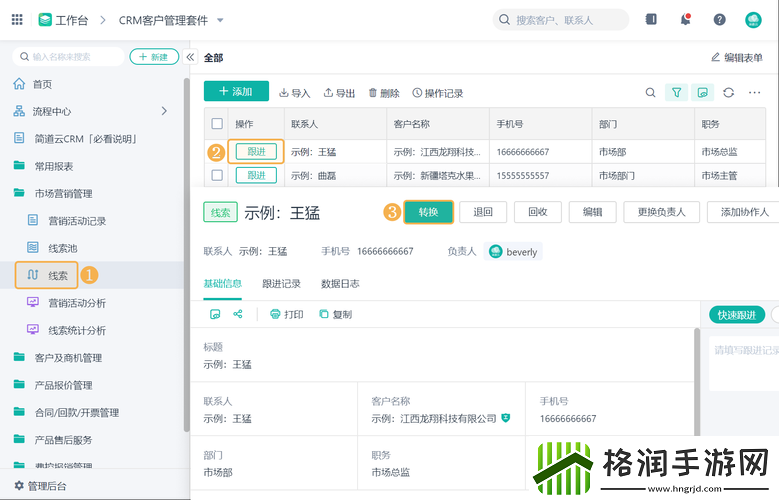This screenshot has width=779, height=500.
Task: Click the 更换负责人 button
Action: pos(661,212)
